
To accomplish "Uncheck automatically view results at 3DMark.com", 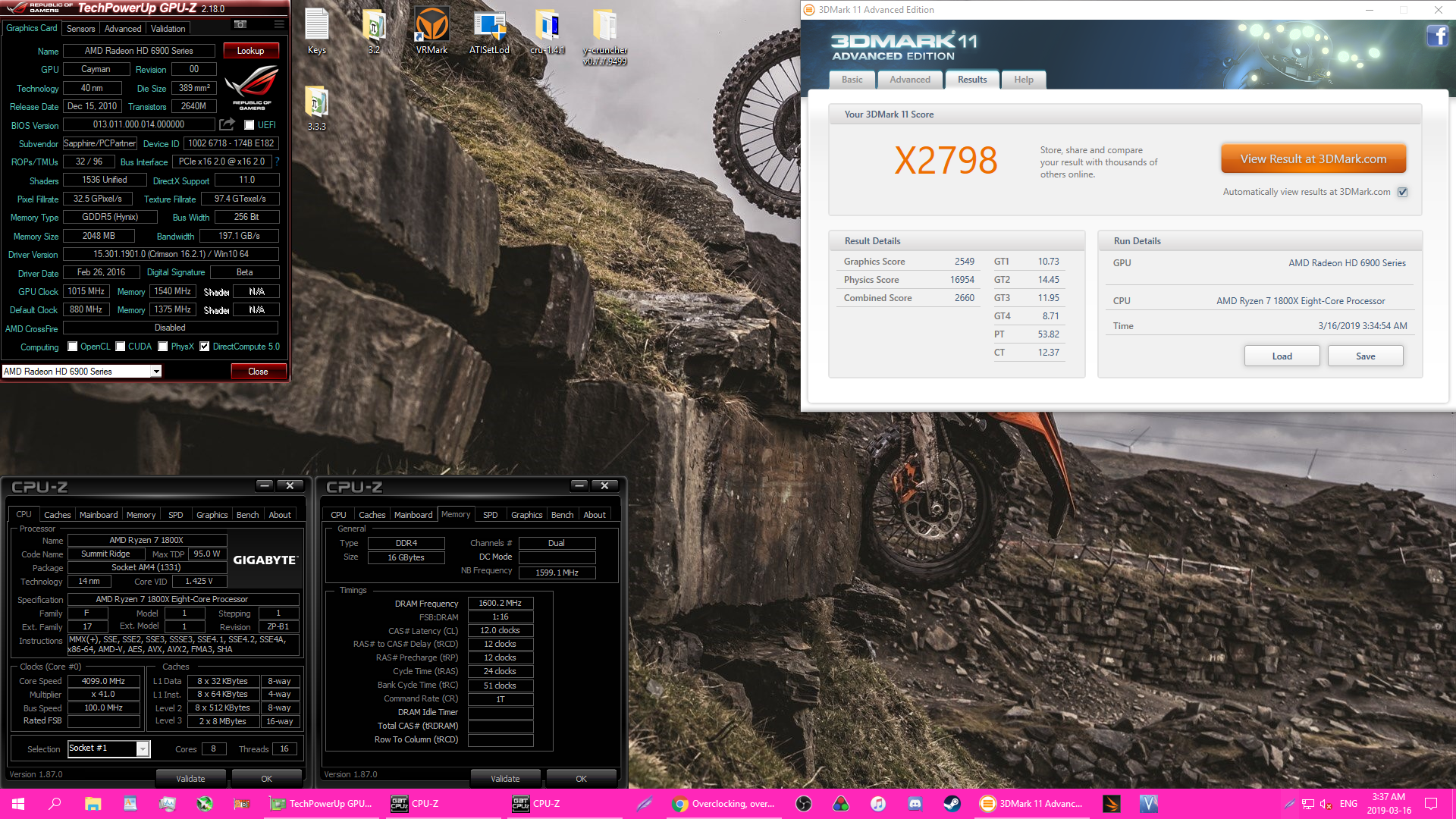I will click(x=1402, y=192).
